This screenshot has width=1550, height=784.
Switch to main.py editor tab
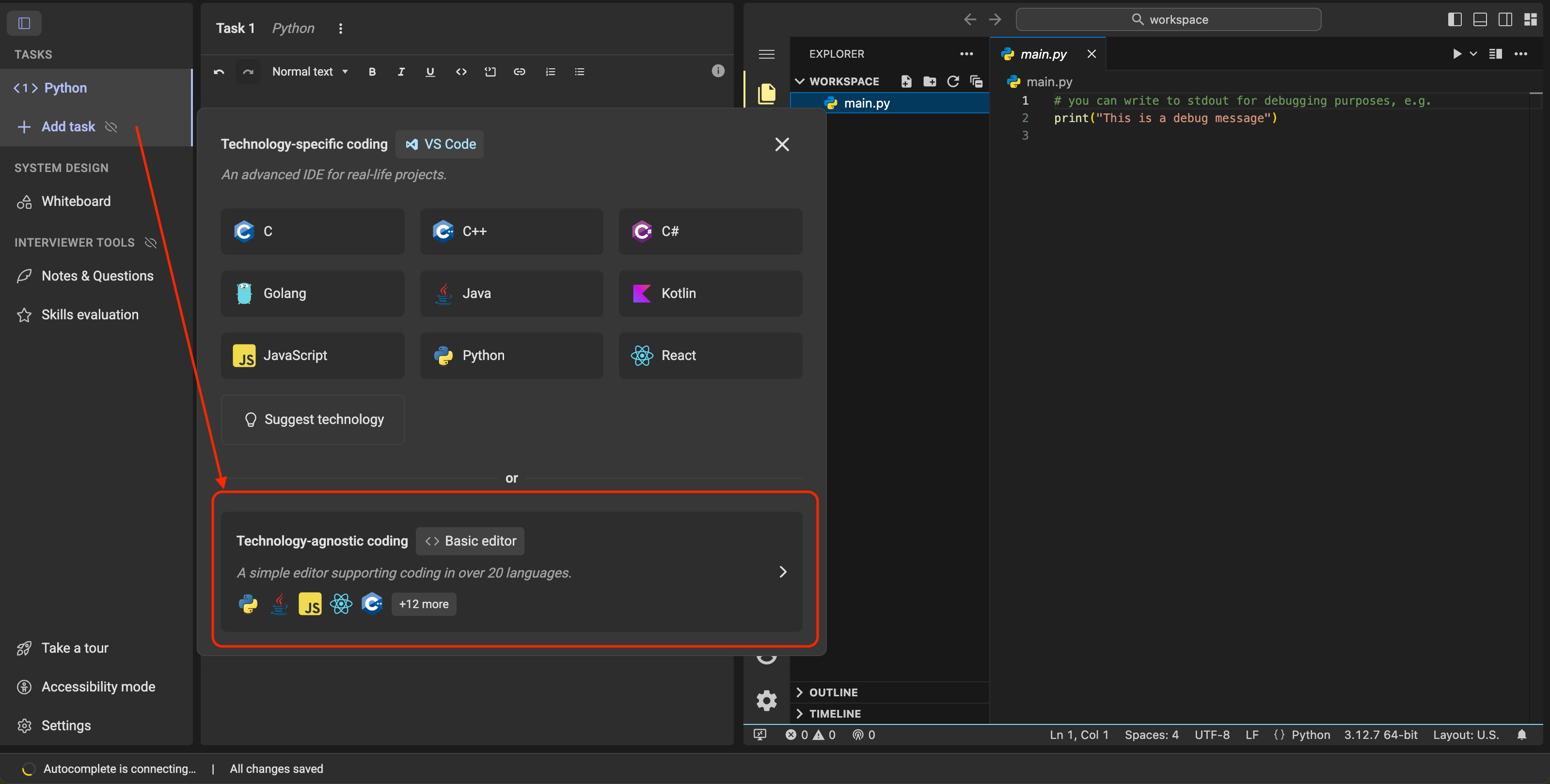1048,54
